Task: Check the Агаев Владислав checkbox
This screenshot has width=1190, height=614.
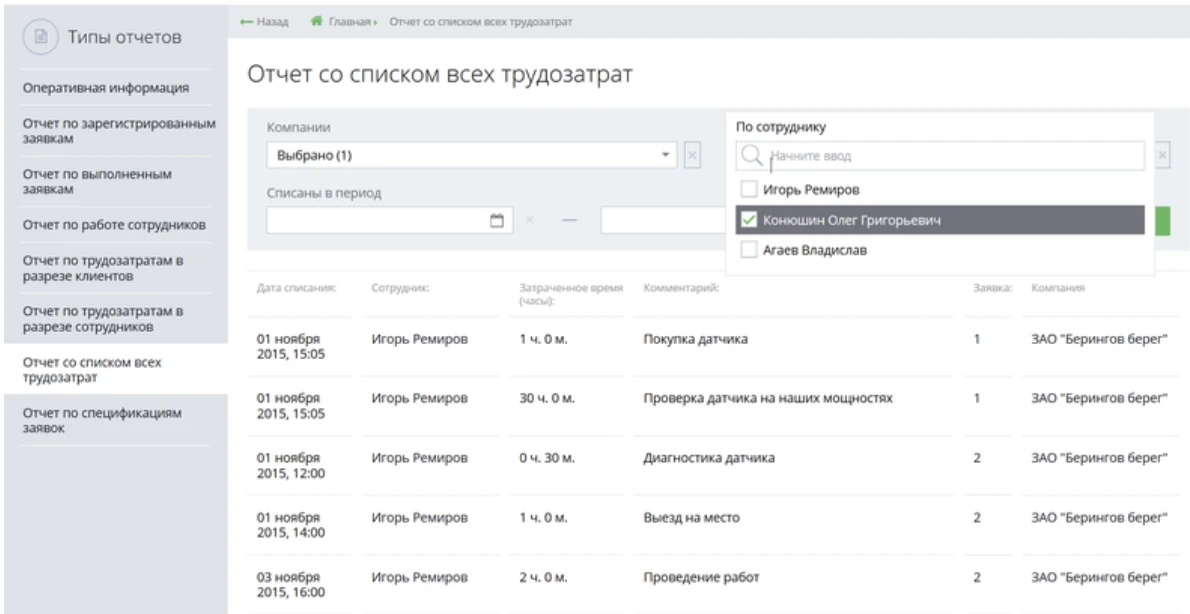Action: pyautogui.click(x=748, y=250)
